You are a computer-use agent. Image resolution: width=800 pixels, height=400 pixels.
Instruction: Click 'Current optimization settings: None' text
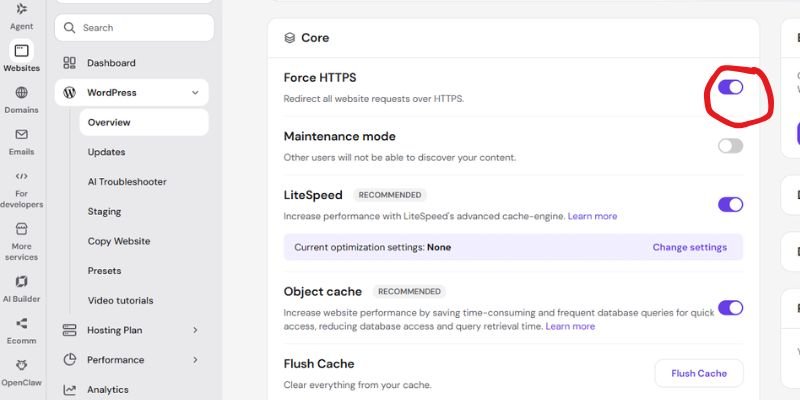372,247
